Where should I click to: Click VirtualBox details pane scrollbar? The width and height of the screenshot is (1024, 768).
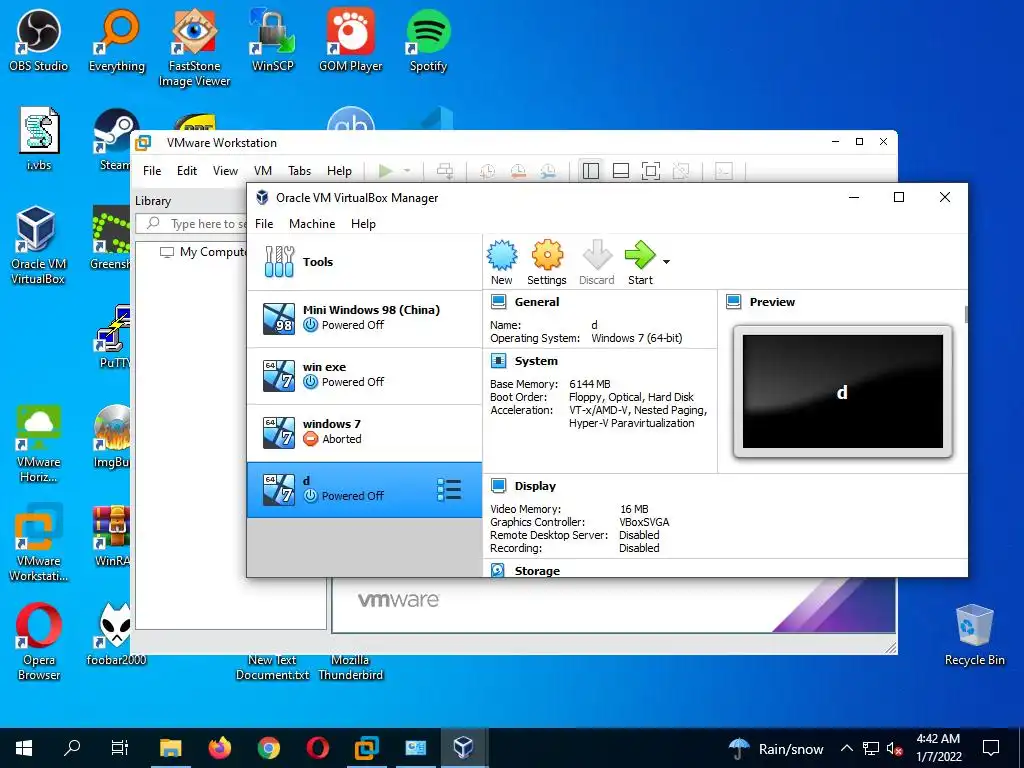click(x=966, y=314)
